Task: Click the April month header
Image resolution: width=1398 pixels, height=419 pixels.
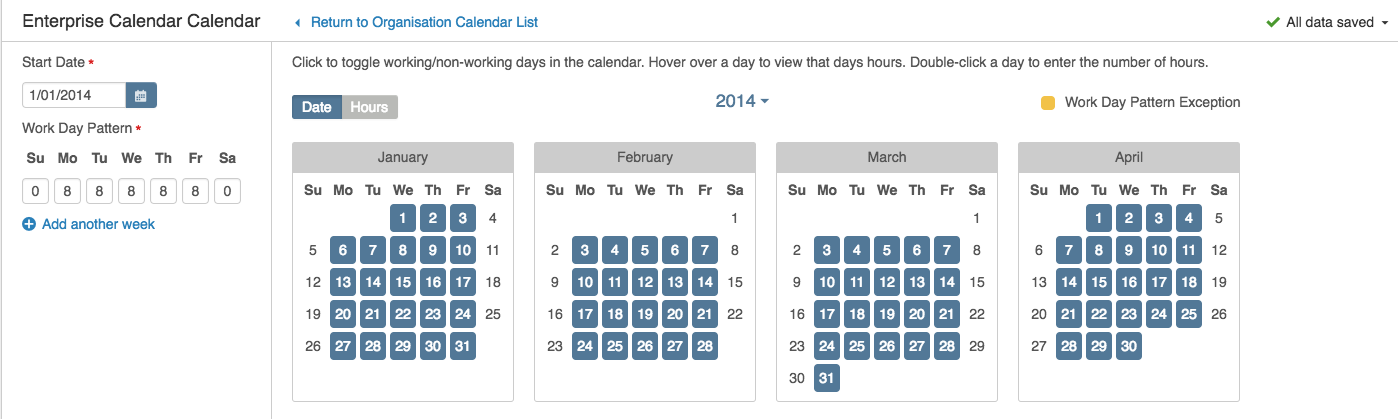Action: [x=1129, y=157]
